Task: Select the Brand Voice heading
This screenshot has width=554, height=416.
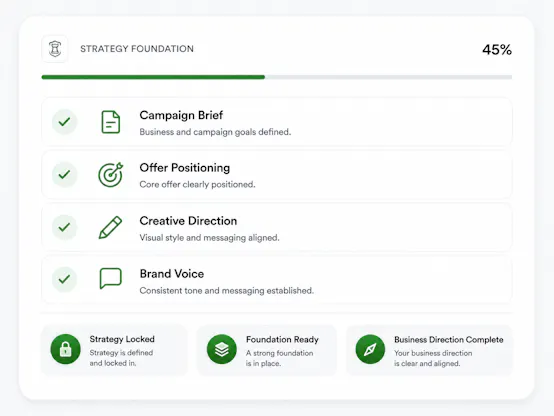Action: coord(172,274)
